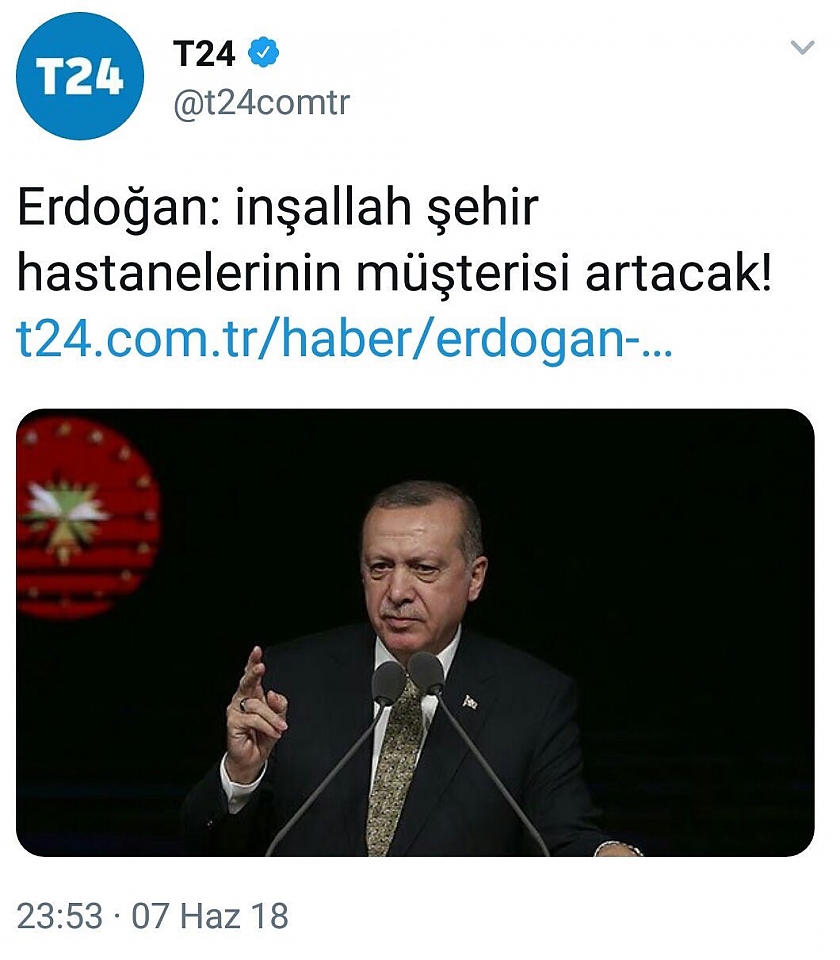Open the tweet photo thumbnail

pos(415,632)
